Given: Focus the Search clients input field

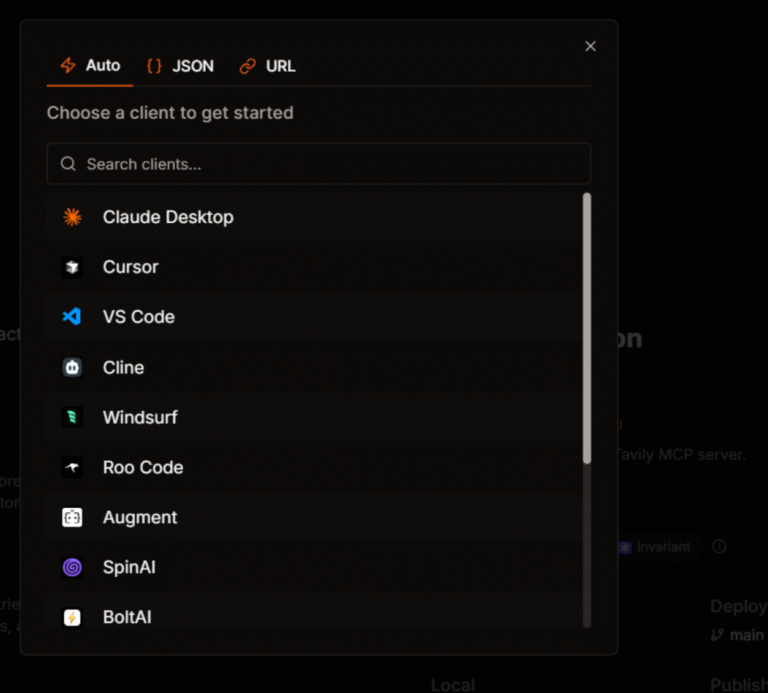Looking at the screenshot, I should (x=319, y=164).
